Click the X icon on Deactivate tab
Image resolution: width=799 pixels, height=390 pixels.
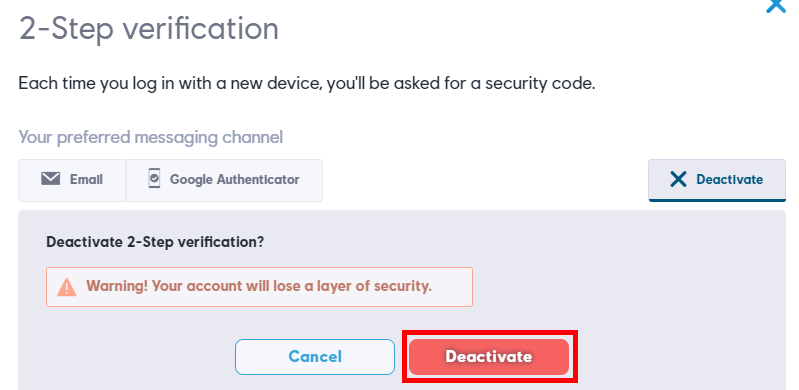678,179
